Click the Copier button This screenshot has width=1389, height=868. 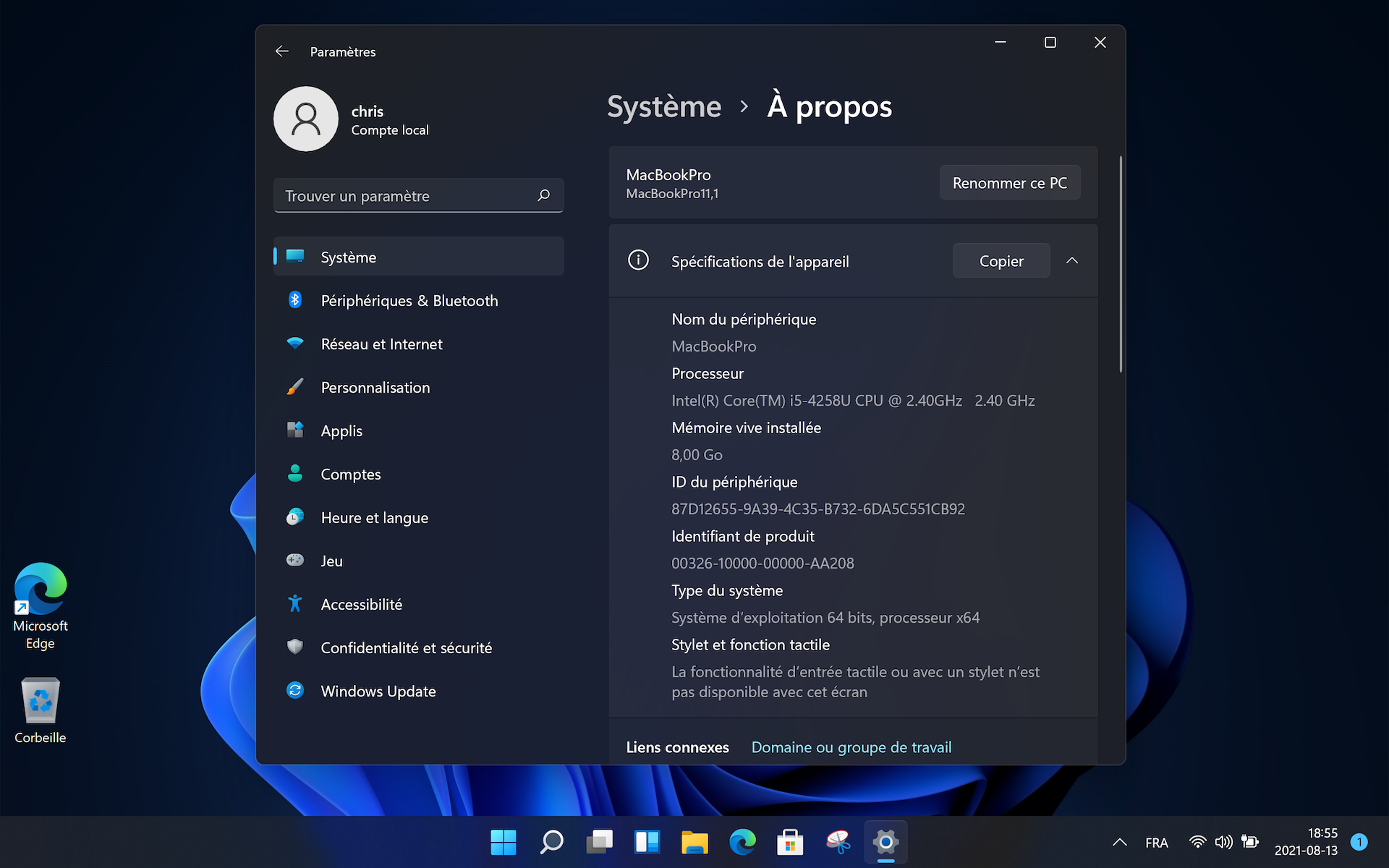1001,260
